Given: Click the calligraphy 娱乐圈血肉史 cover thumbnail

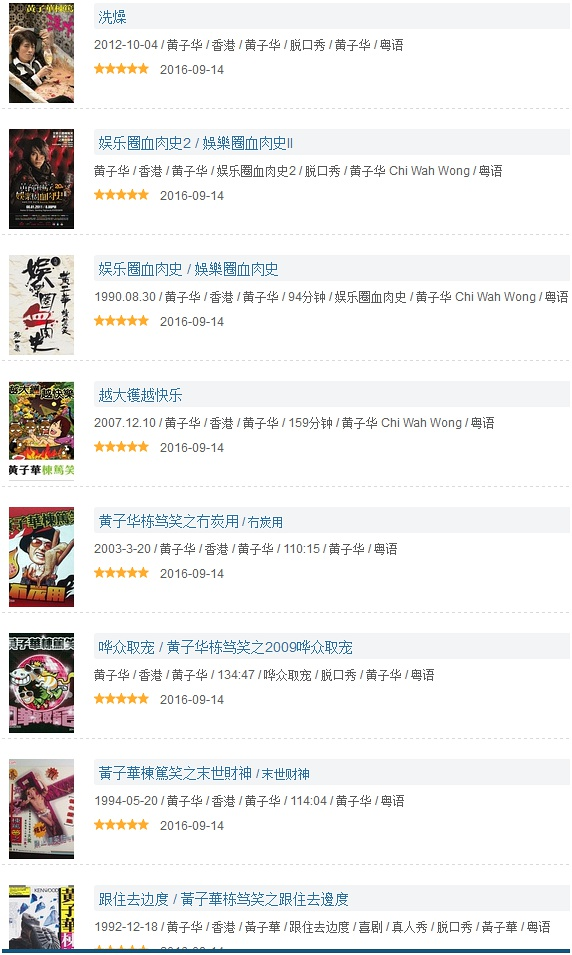Looking at the screenshot, I should 41,305.
